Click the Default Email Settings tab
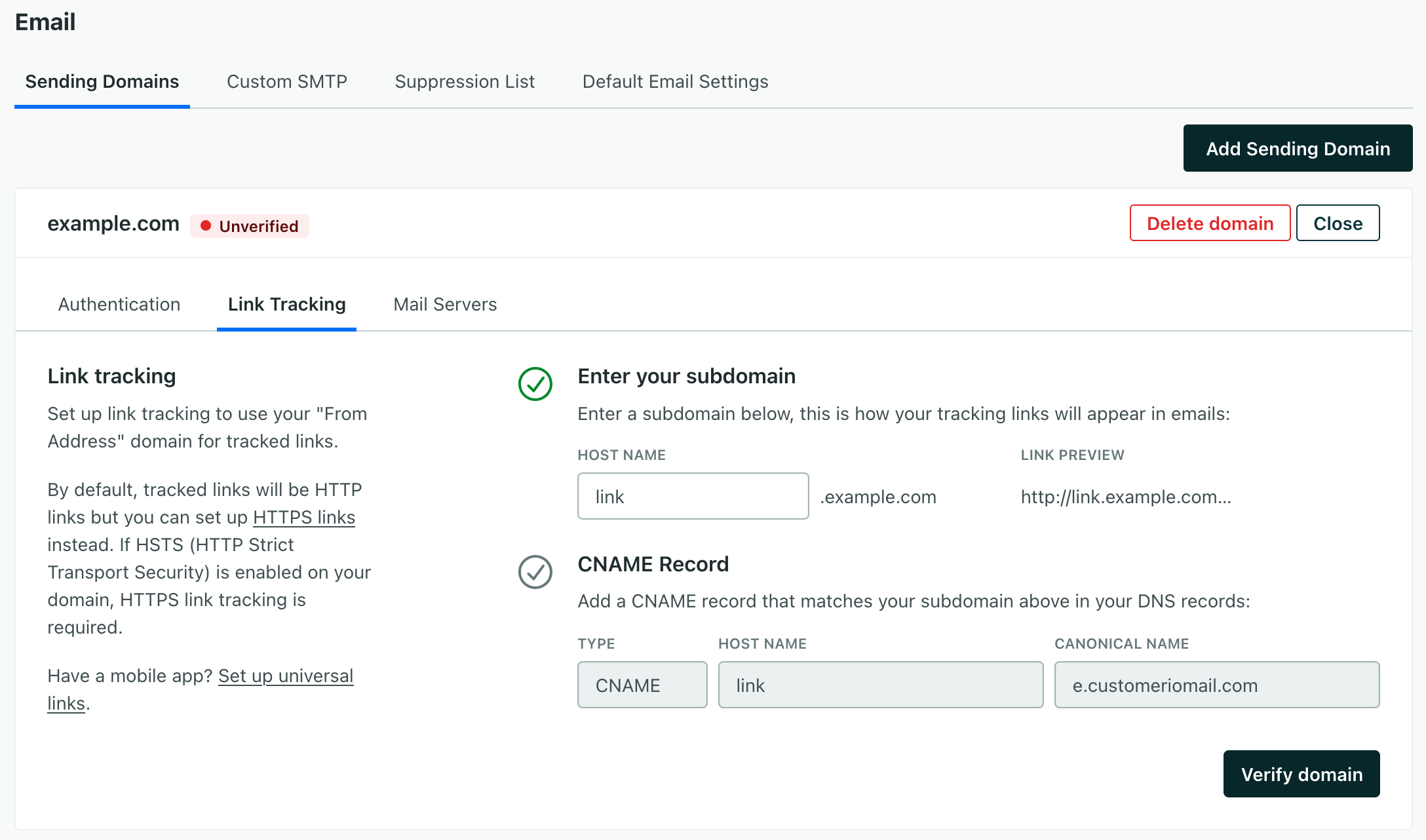Screen dimensions: 1426x840 tap(676, 82)
